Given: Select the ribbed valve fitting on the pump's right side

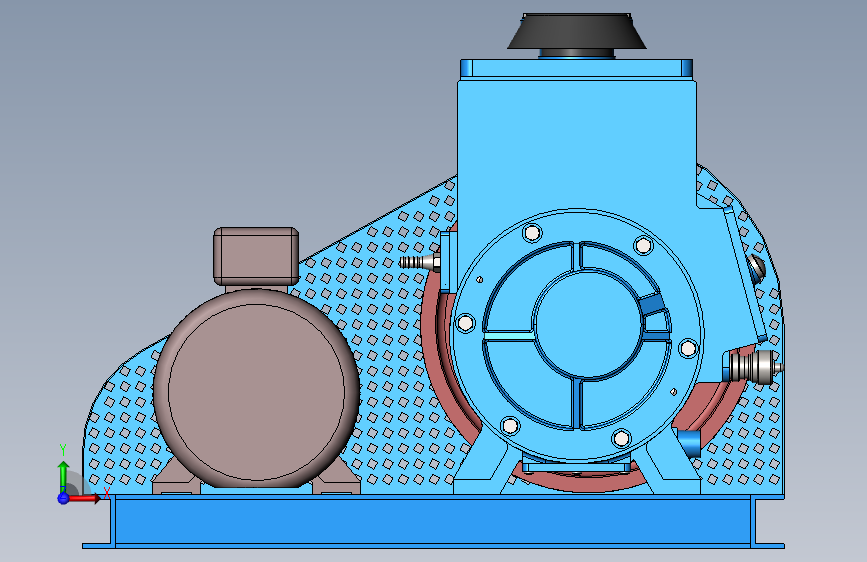Looking at the screenshot, I should (756, 367).
